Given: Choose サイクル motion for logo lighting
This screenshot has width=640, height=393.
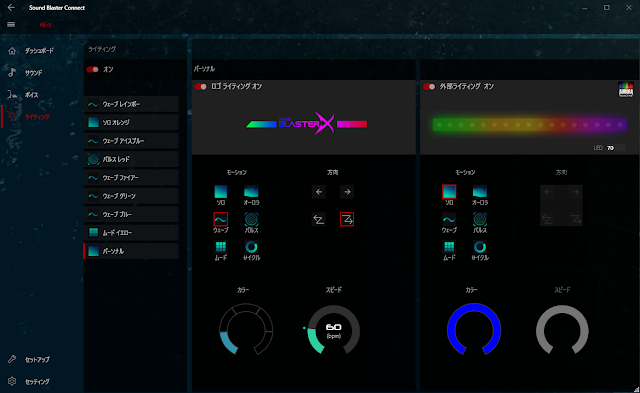Looking at the screenshot, I should 251,247.
